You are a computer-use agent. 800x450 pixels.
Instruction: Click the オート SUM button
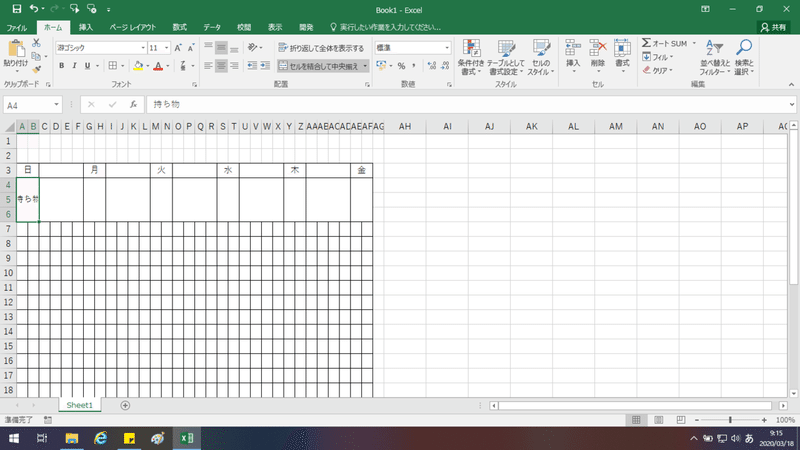[665, 43]
